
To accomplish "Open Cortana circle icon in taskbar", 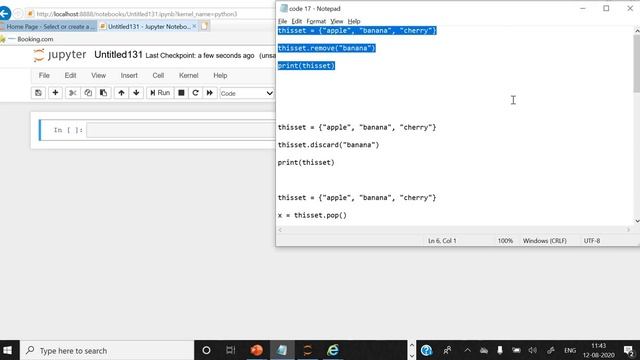I will 206,350.
